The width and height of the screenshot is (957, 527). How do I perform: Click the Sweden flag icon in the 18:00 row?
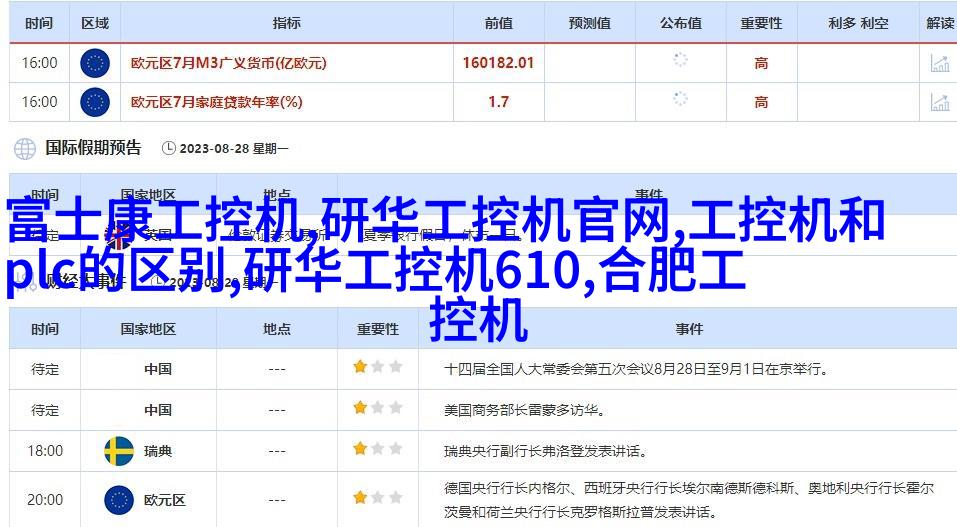(119, 451)
